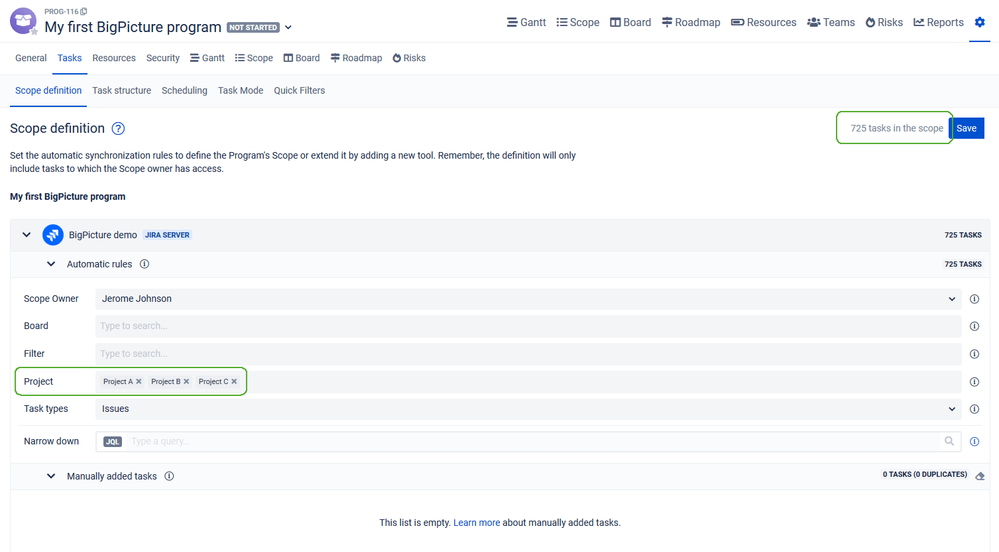The height and width of the screenshot is (552, 999).
Task: Show info for Narrow down field
Action: 974,441
